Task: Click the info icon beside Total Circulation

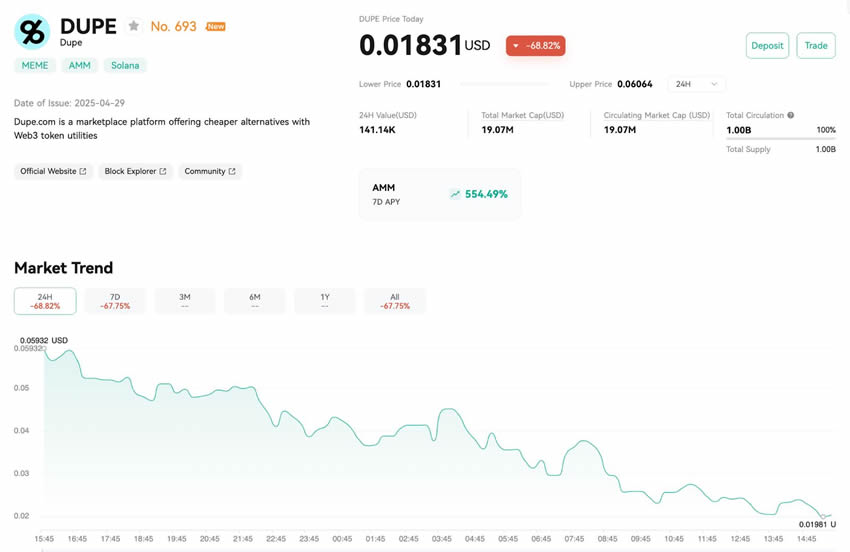Action: (x=790, y=115)
